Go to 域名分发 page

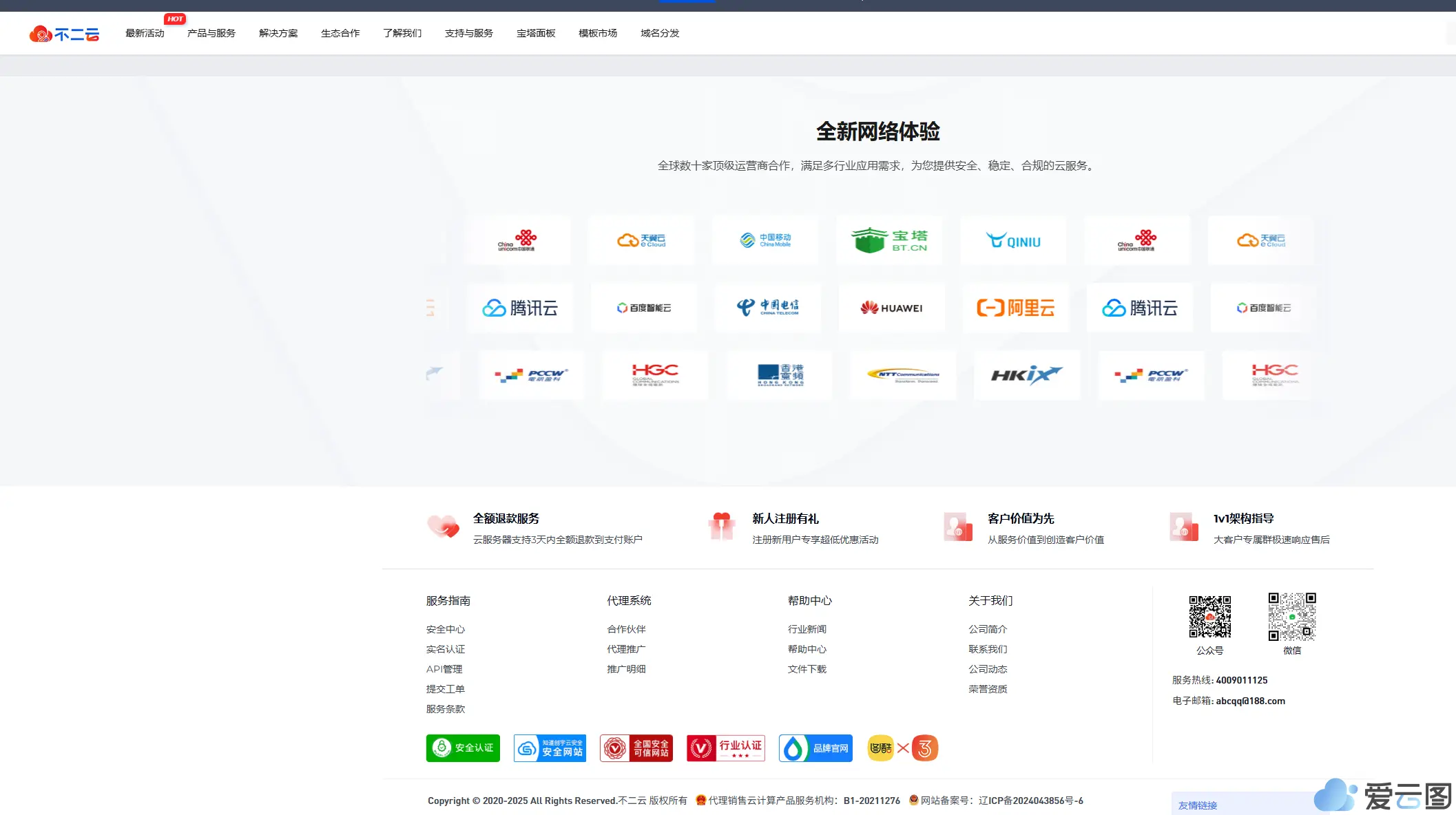(x=660, y=33)
